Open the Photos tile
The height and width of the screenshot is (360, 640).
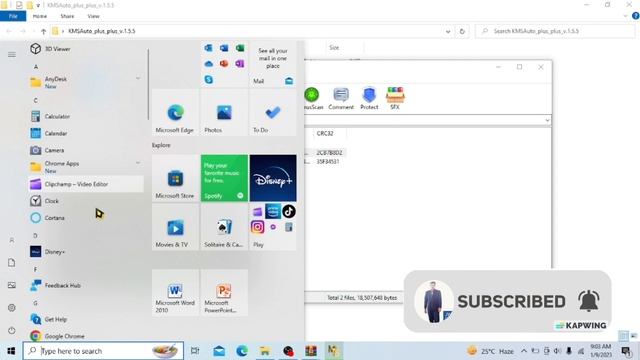click(224, 112)
